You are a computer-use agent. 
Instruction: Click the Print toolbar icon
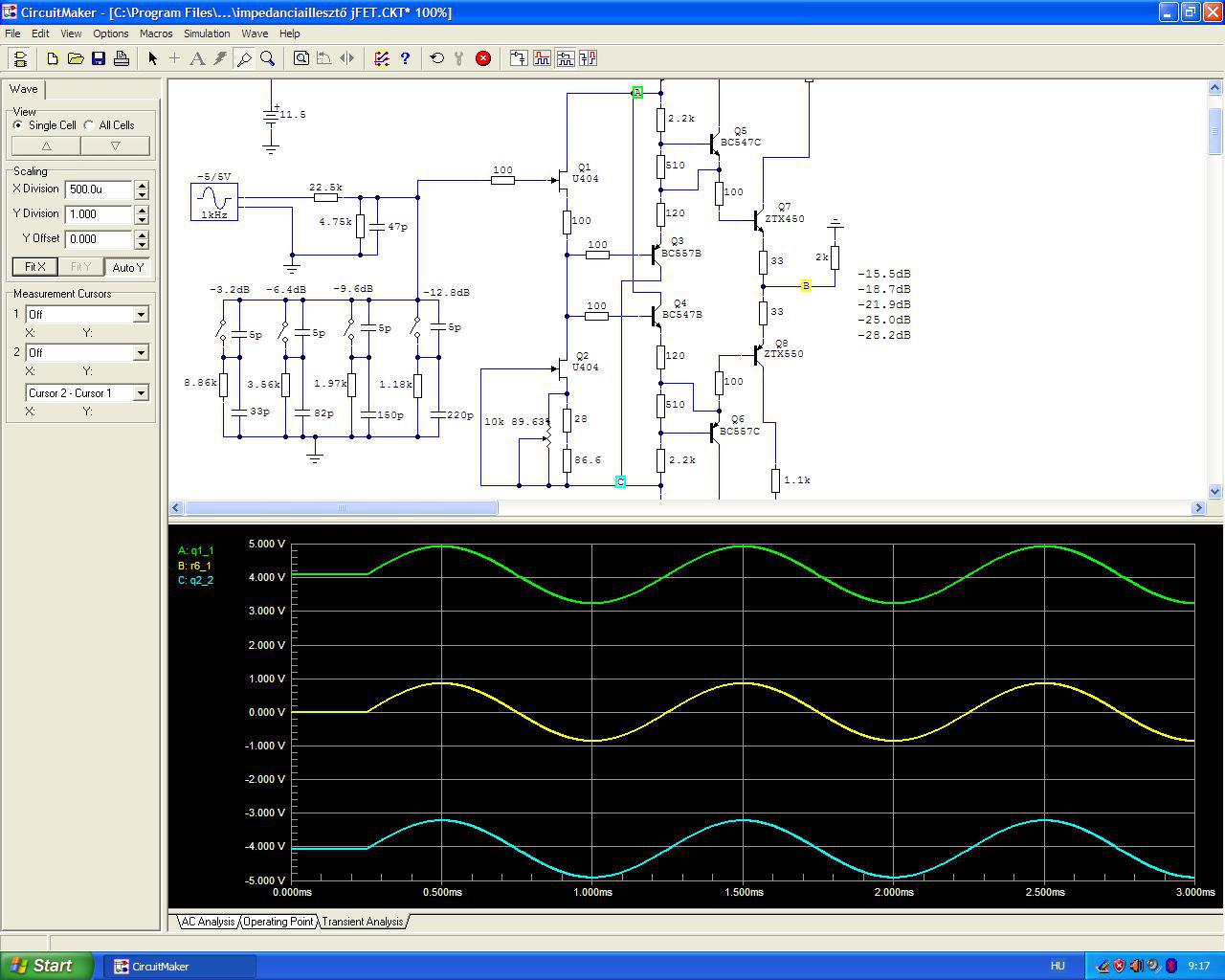122,58
